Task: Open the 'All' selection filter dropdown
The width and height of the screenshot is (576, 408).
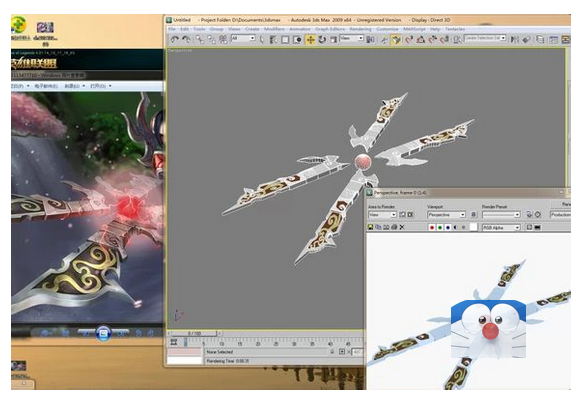Action: coord(243,38)
